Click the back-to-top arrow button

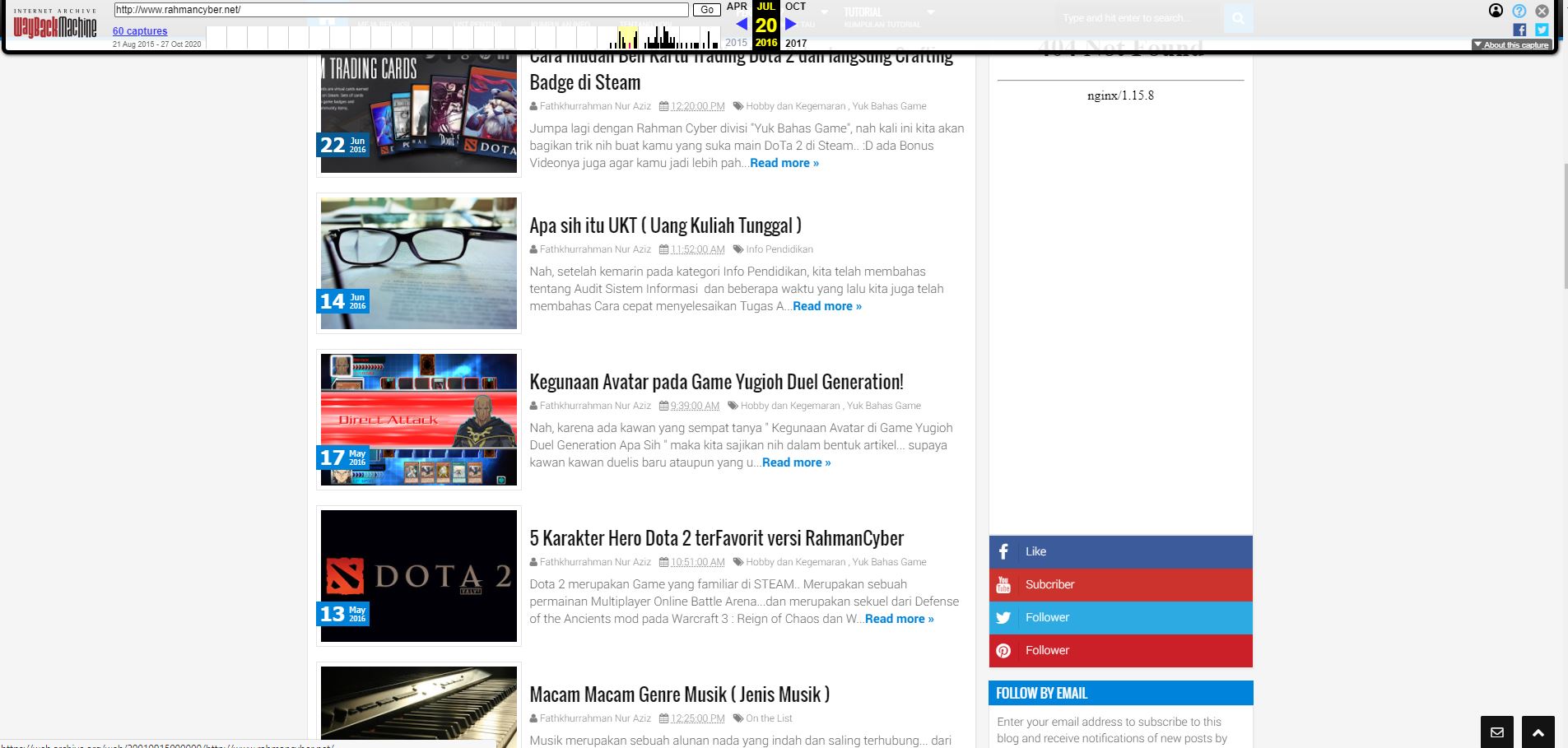coord(1538,732)
